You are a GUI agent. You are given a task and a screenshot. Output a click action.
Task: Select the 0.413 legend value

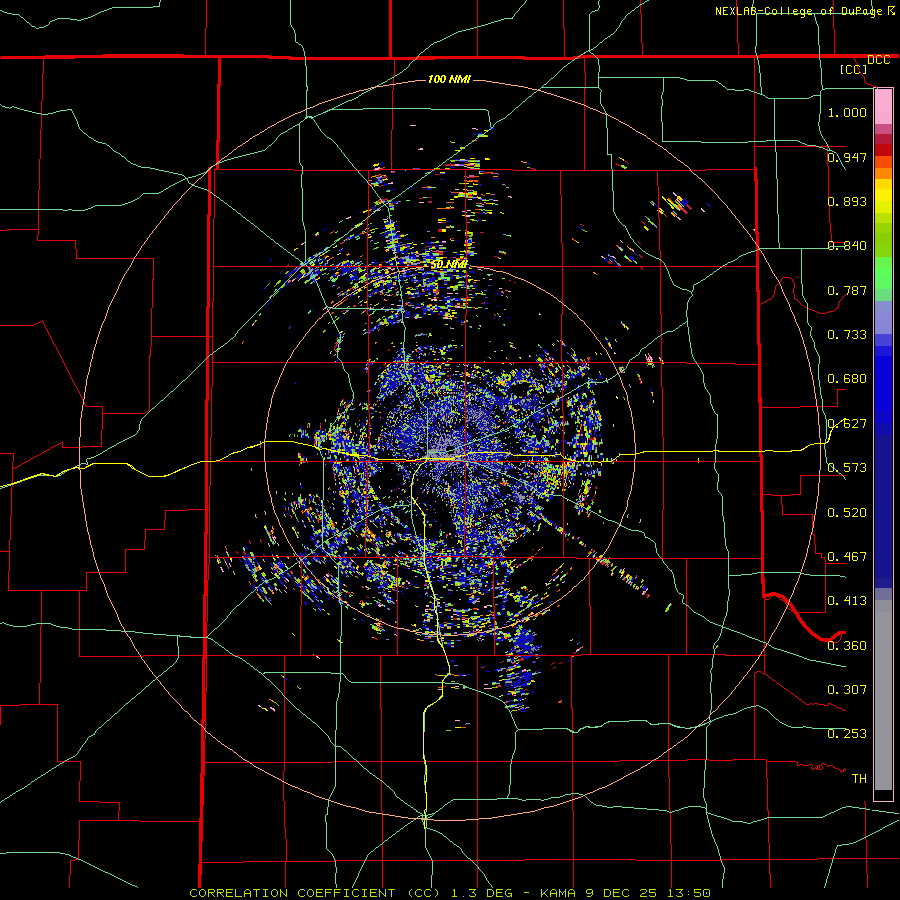click(x=847, y=601)
